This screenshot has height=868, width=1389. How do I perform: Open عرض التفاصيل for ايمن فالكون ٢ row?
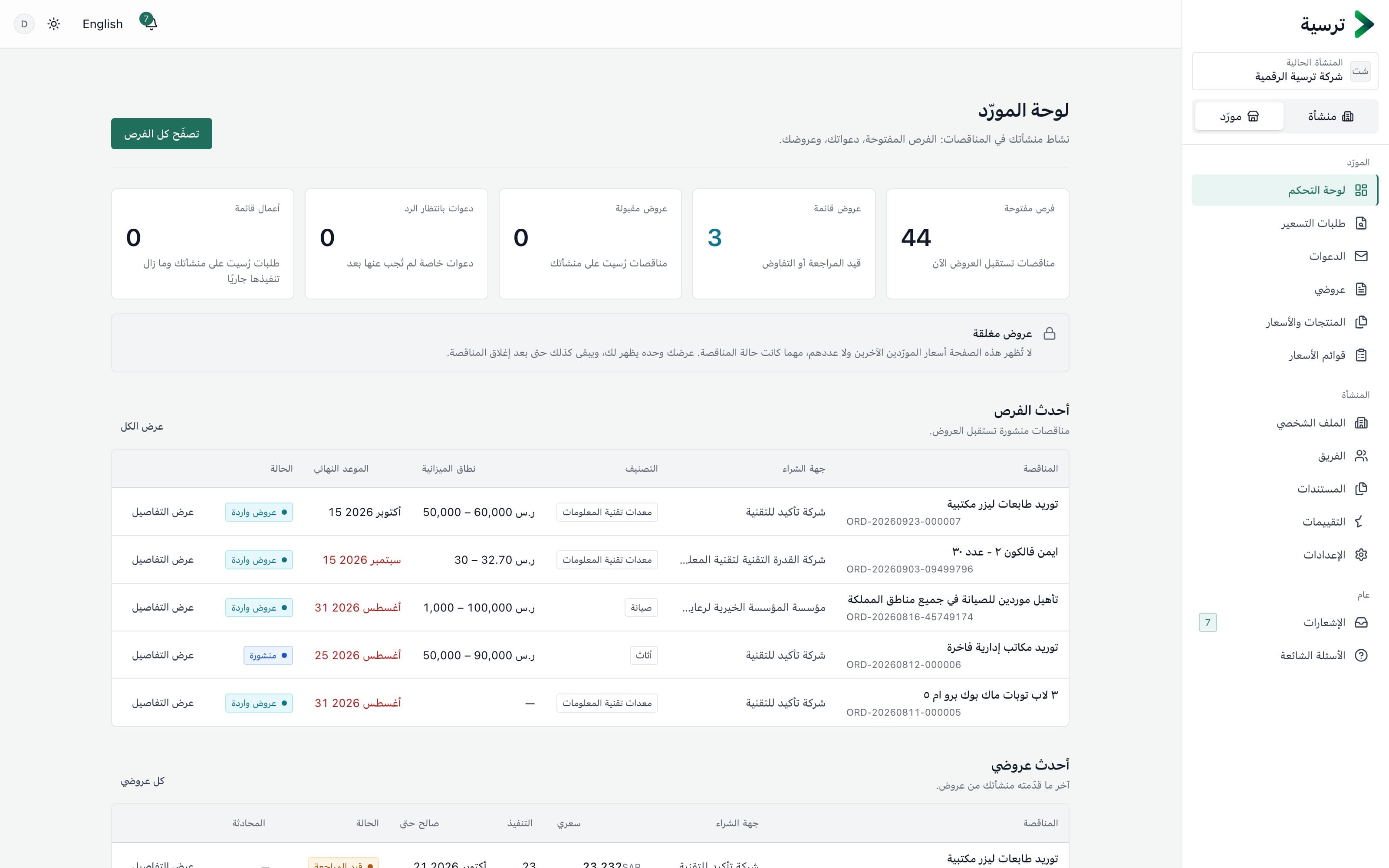pos(163,560)
